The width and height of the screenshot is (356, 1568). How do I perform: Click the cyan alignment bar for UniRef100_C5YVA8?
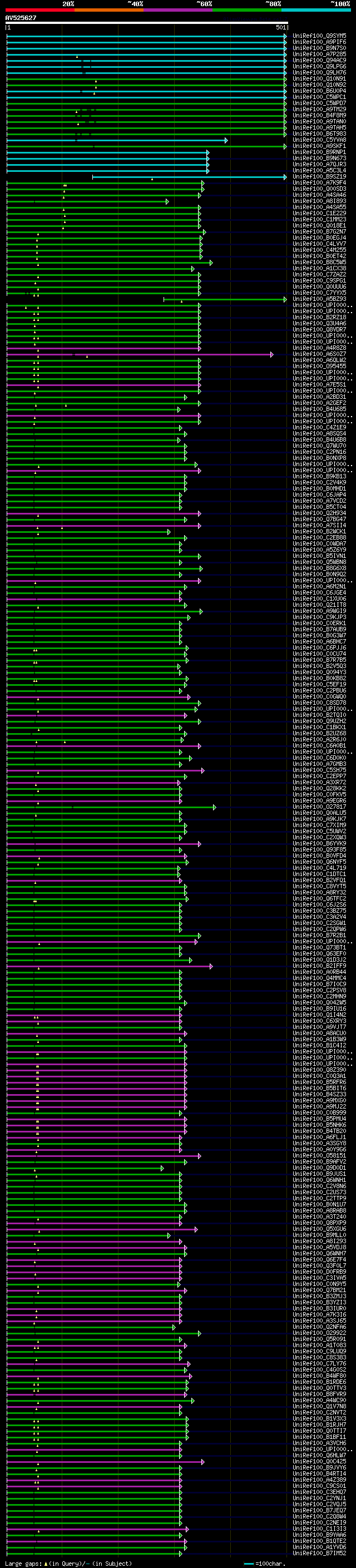pos(117,140)
